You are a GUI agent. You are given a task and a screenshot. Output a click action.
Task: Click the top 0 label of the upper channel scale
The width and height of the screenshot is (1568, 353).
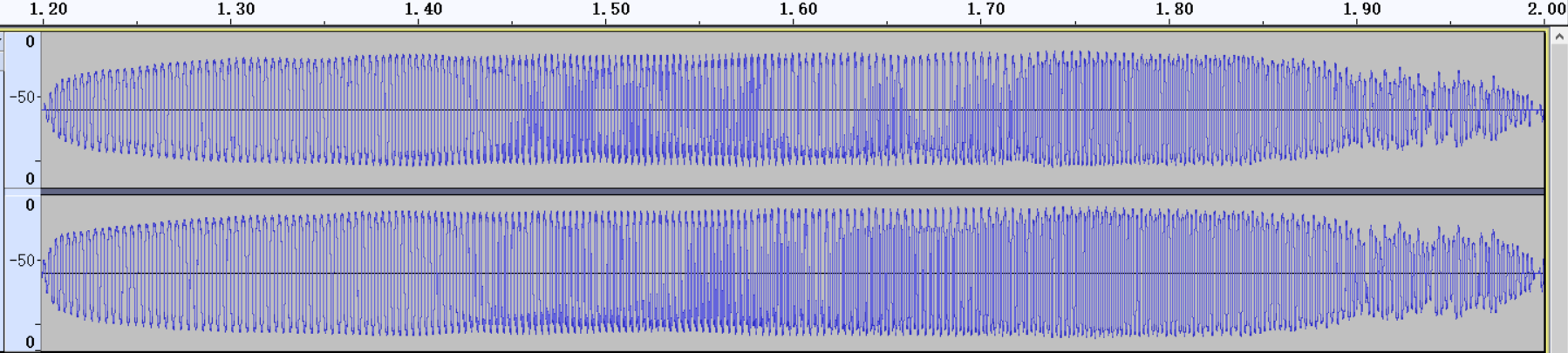pos(30,42)
